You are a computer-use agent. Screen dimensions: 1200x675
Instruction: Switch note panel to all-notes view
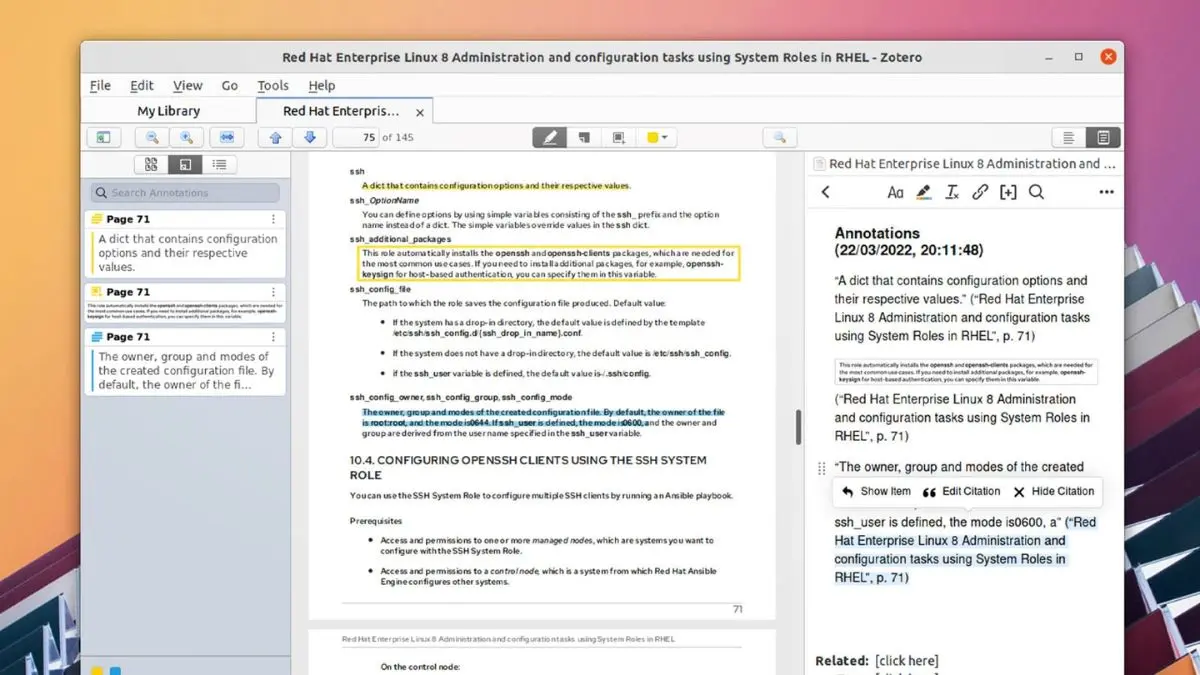tap(1068, 137)
